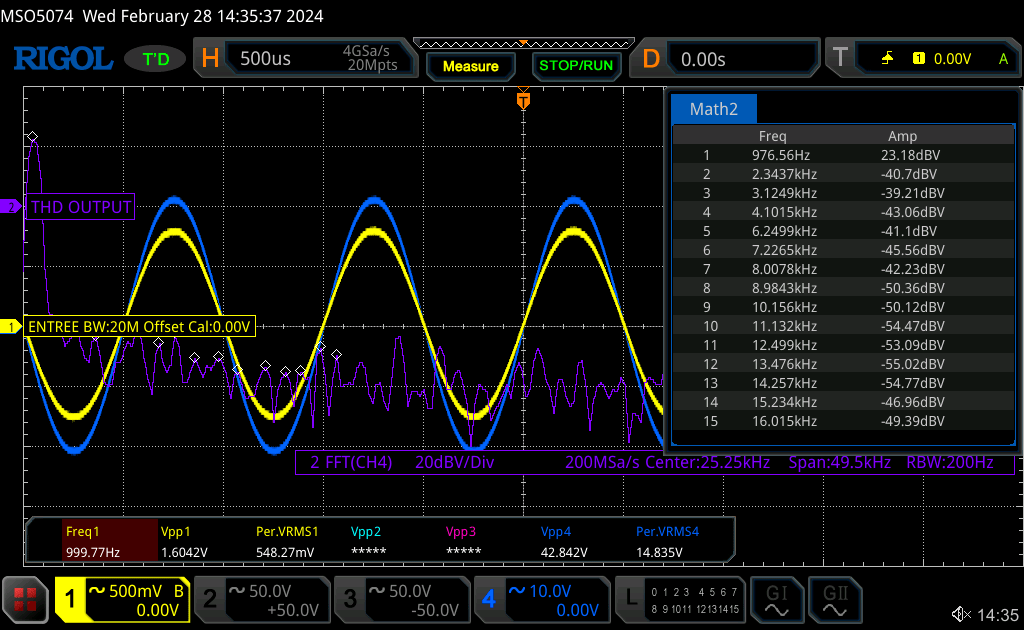Open the 0.00V trigger level setting

pyautogui.click(x=952, y=59)
